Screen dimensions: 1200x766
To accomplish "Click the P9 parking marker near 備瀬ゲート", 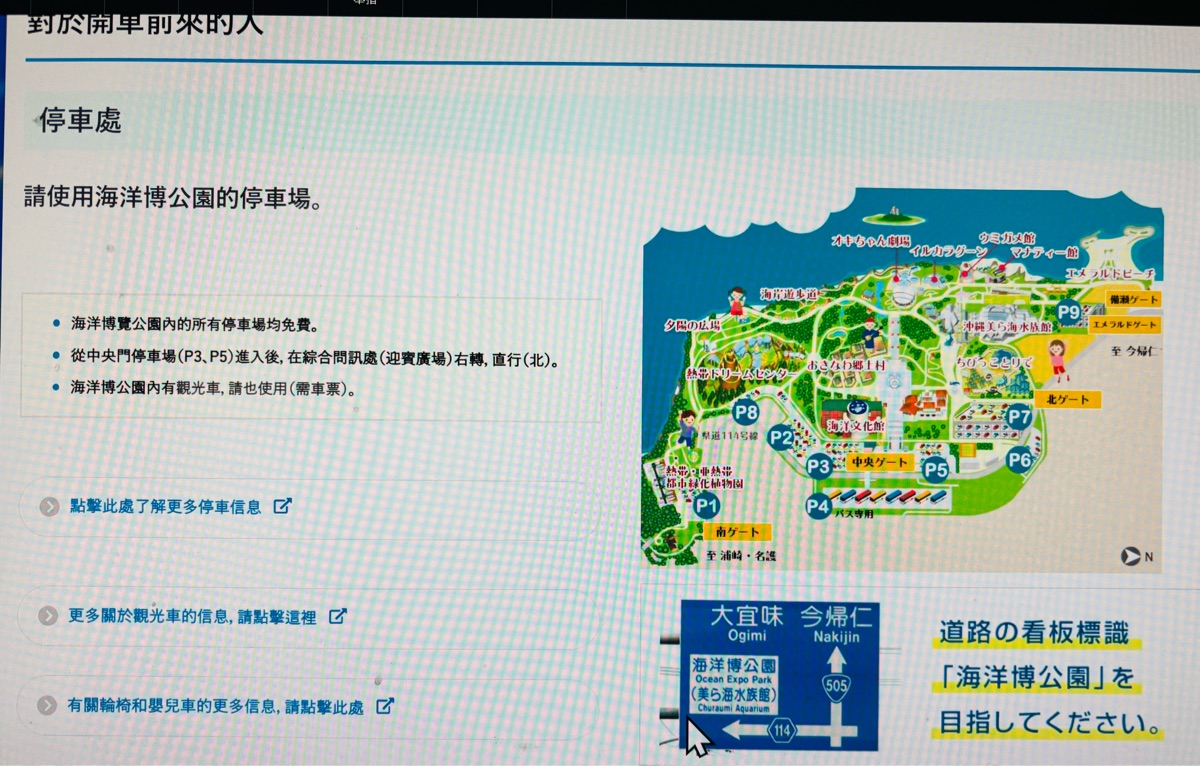I will pos(1070,313).
